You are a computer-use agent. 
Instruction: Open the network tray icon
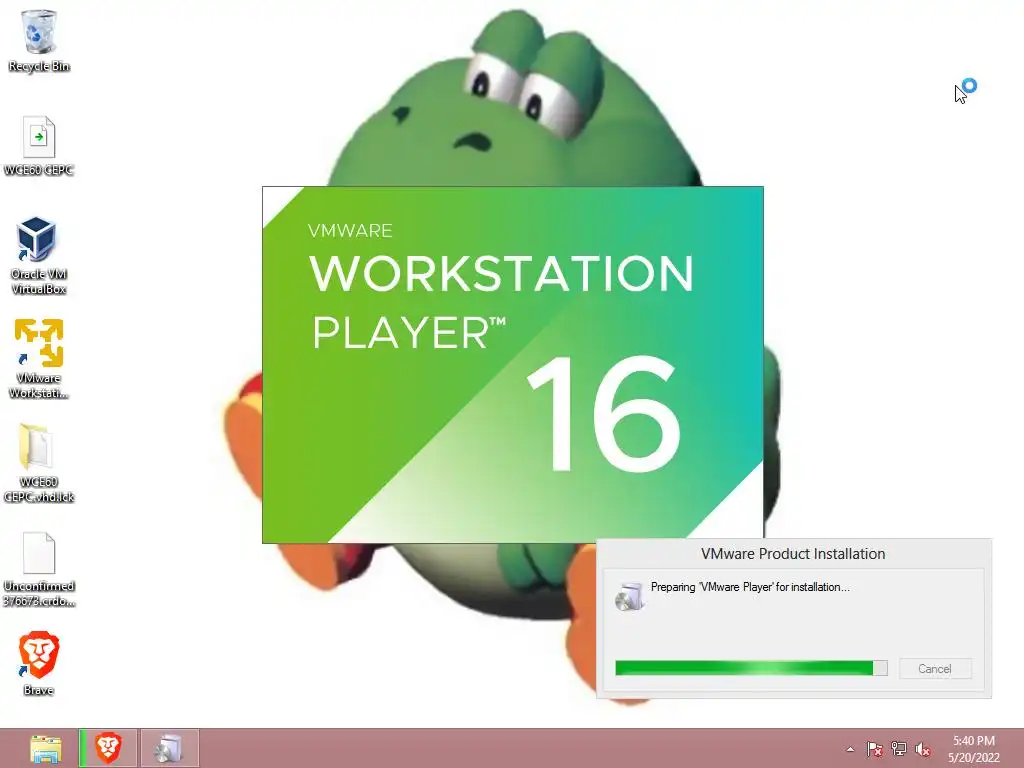pos(899,749)
